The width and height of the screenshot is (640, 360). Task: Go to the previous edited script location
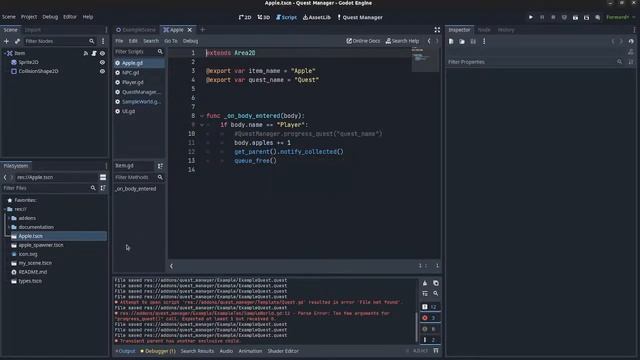(429, 41)
